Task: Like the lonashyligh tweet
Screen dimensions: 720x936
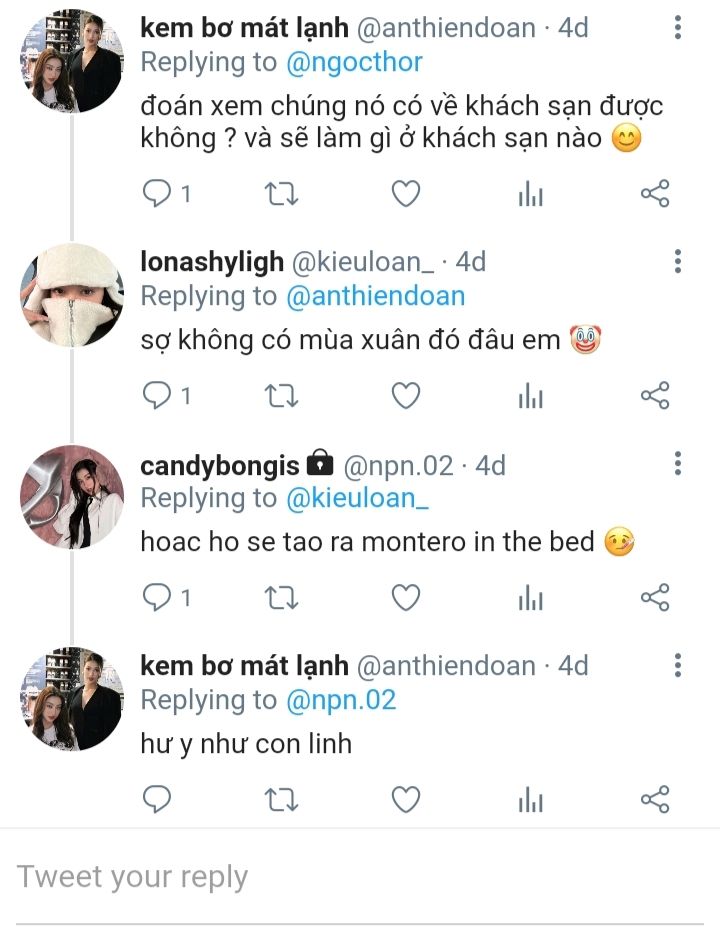Action: click(405, 397)
